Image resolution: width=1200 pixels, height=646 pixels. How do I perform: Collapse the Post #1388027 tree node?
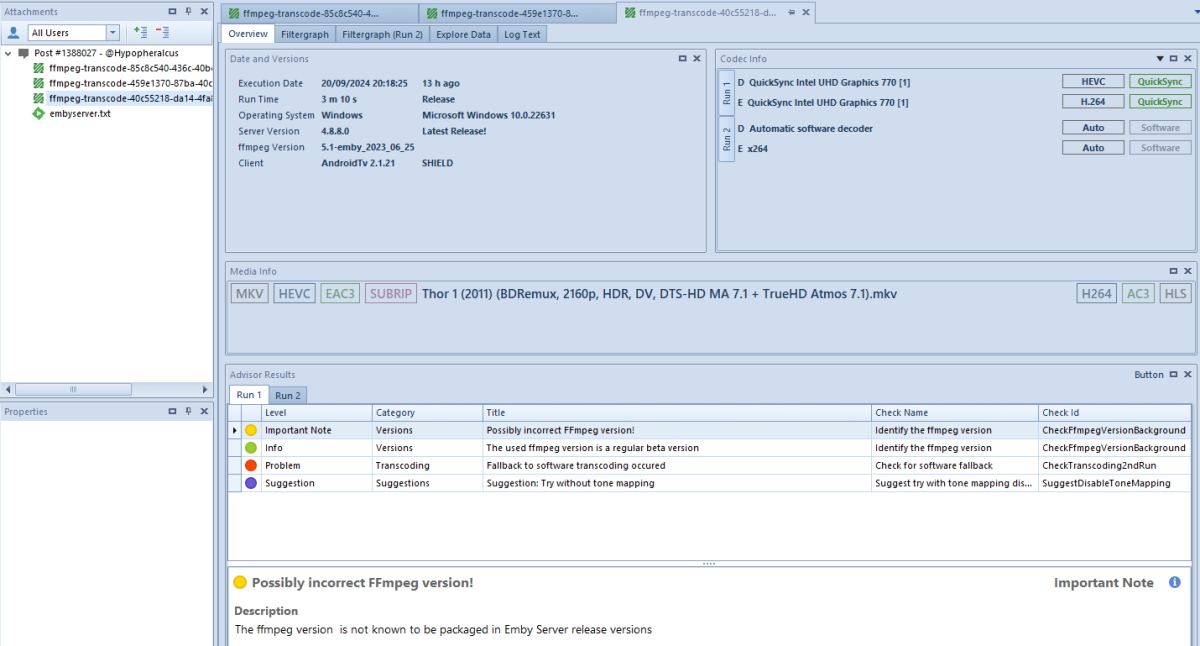click(x=7, y=52)
